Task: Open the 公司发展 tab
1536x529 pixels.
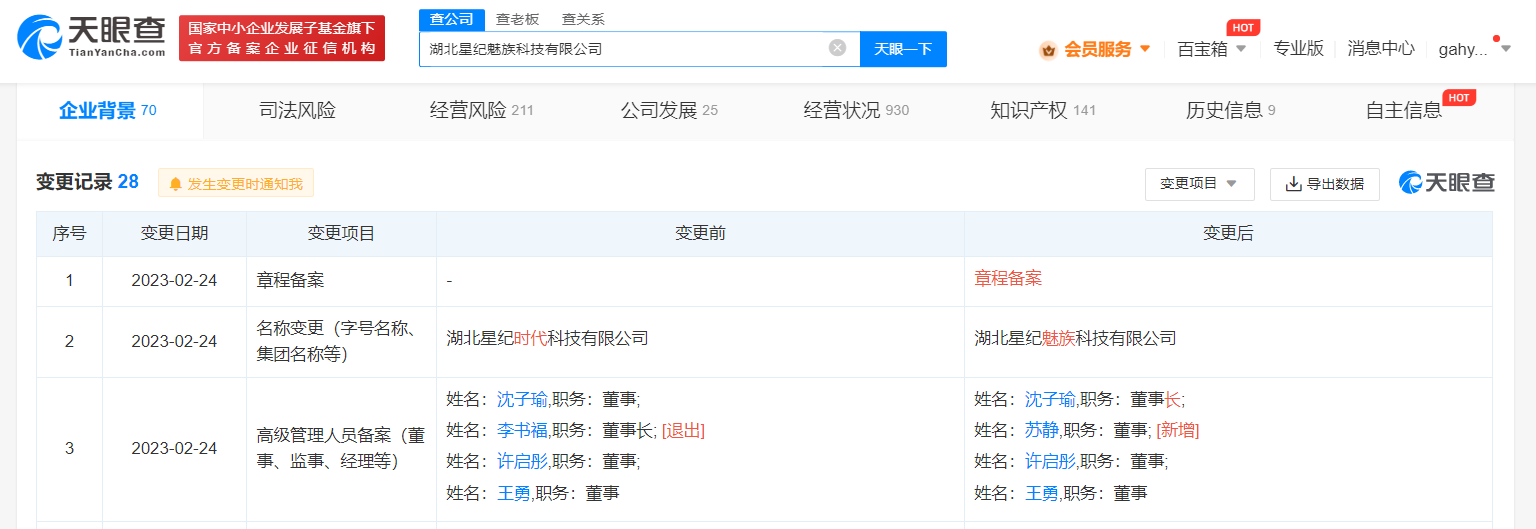Action: coord(669,111)
